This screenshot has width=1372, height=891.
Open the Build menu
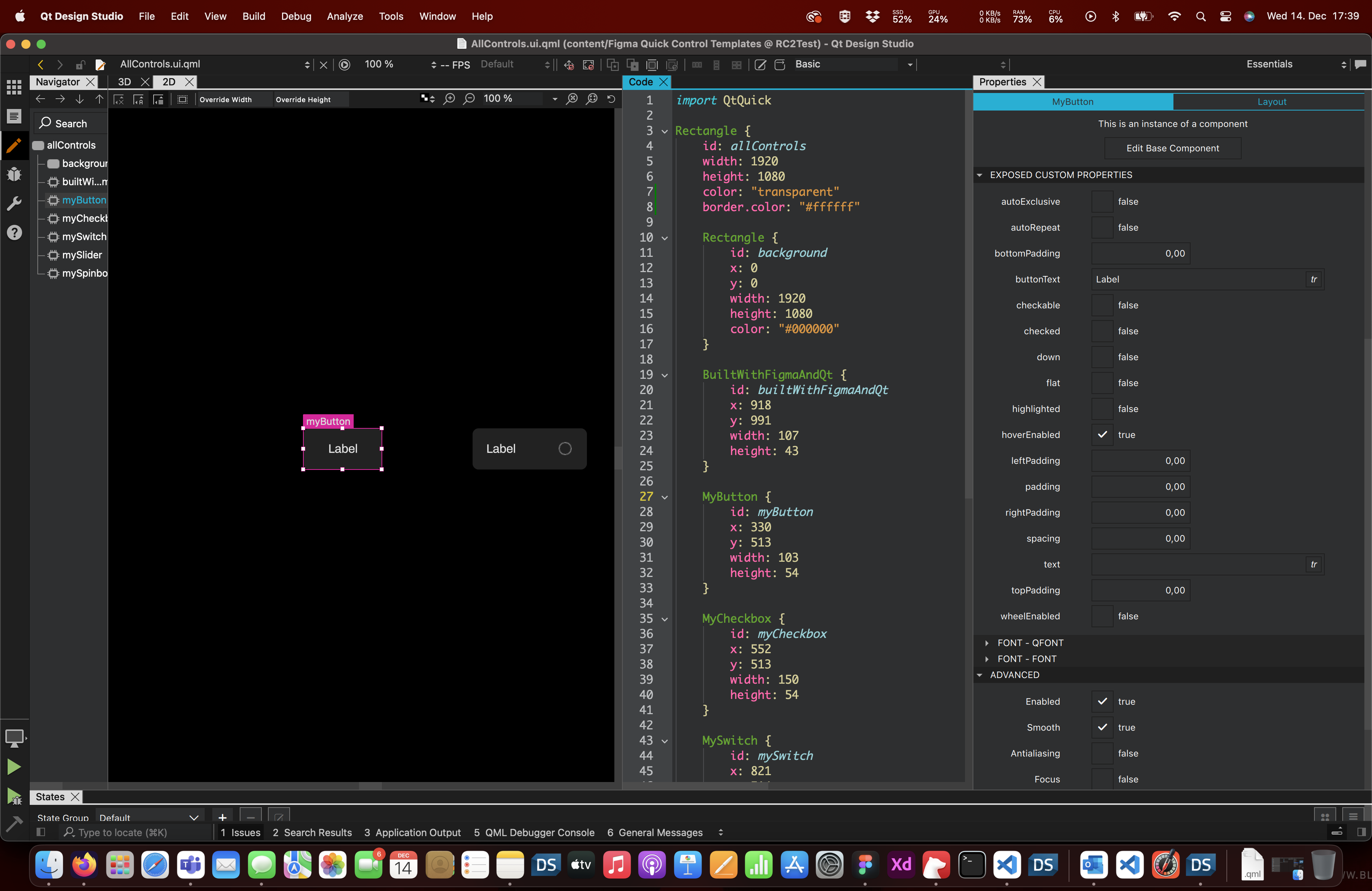(254, 16)
